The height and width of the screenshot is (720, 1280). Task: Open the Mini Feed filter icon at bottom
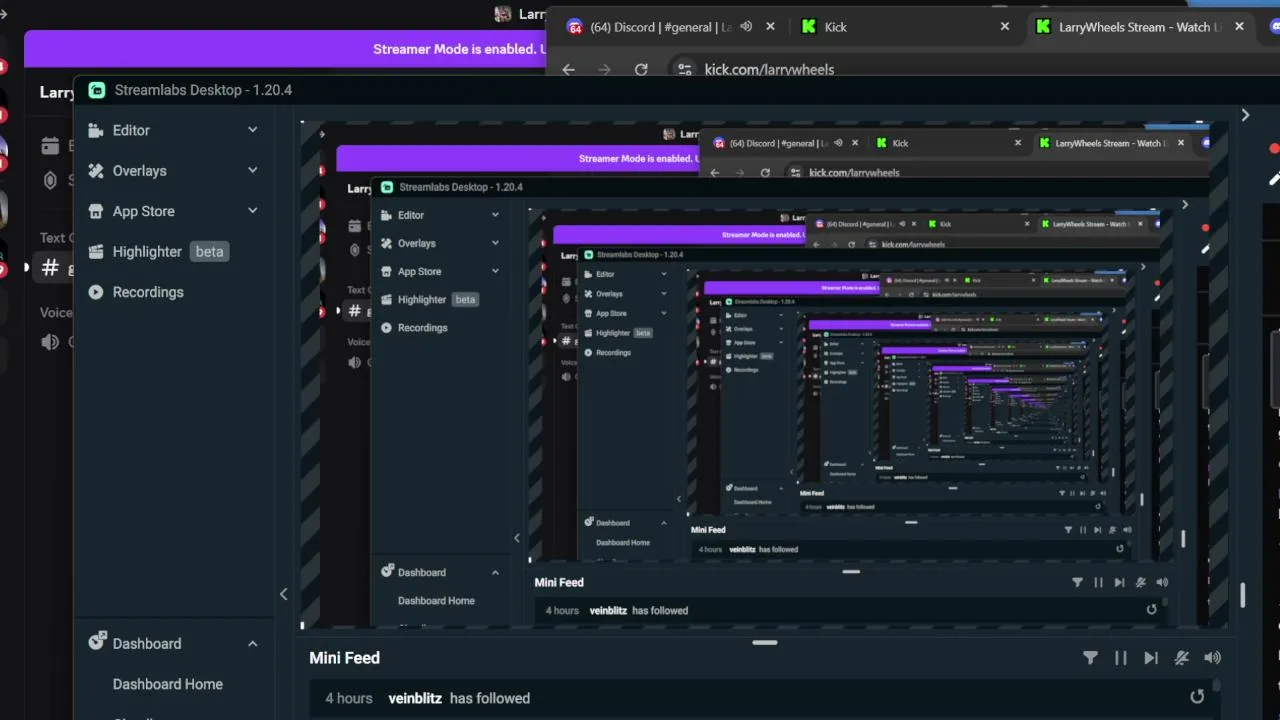1090,658
